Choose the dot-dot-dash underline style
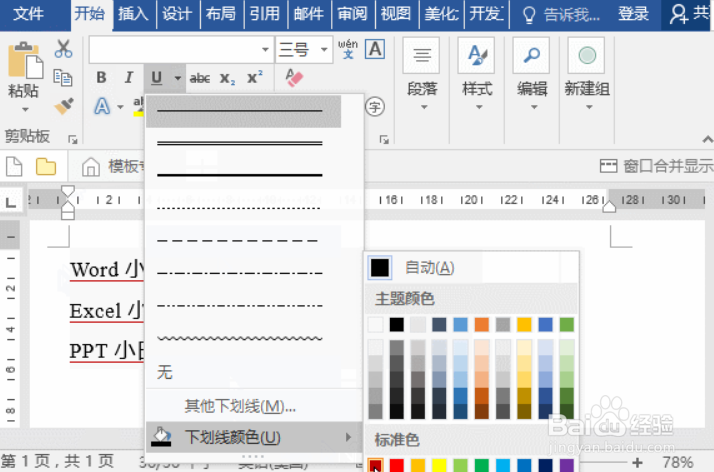The image size is (714, 472). (243, 305)
